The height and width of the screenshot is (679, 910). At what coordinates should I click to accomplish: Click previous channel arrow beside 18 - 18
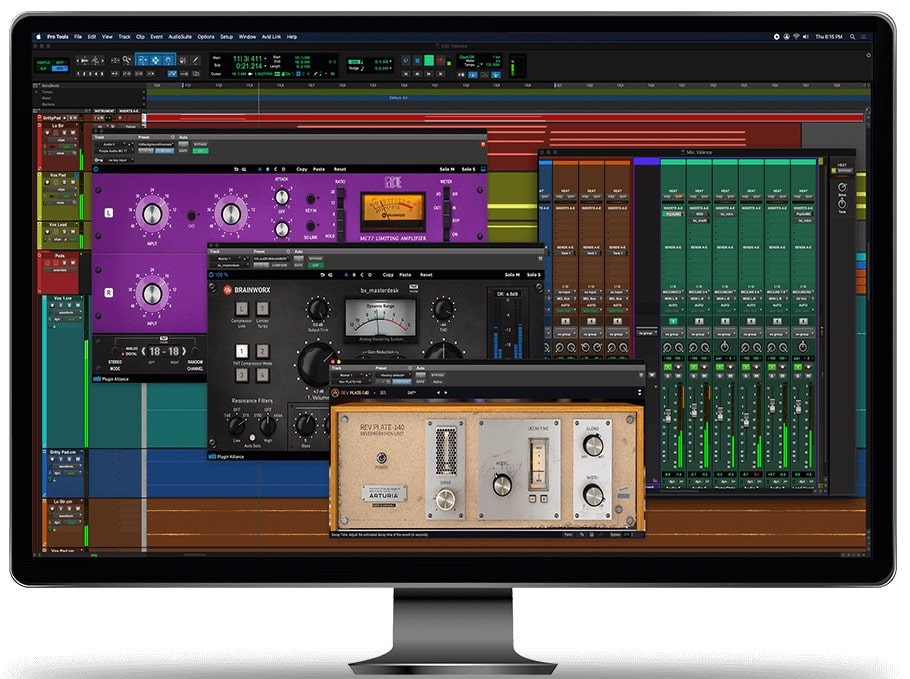(143, 351)
